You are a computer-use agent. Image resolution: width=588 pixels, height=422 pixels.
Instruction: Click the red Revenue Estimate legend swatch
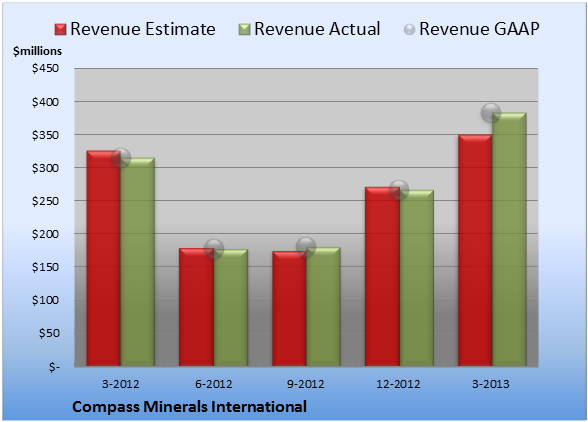tap(60, 29)
